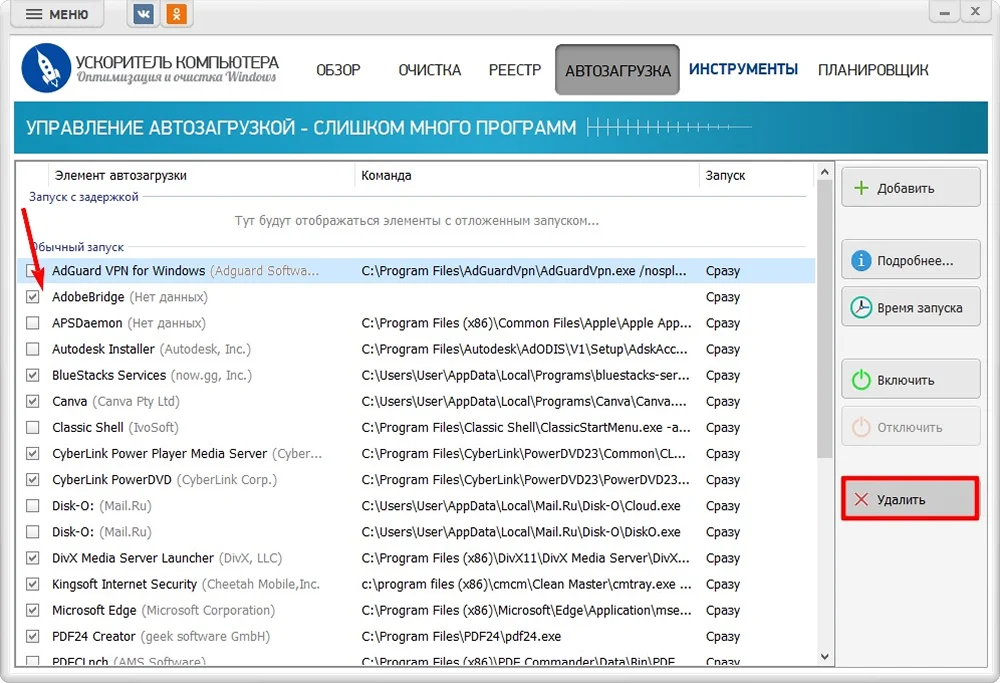The image size is (1000, 683).
Task: Click the red X Удалить icon
Action: [861, 499]
